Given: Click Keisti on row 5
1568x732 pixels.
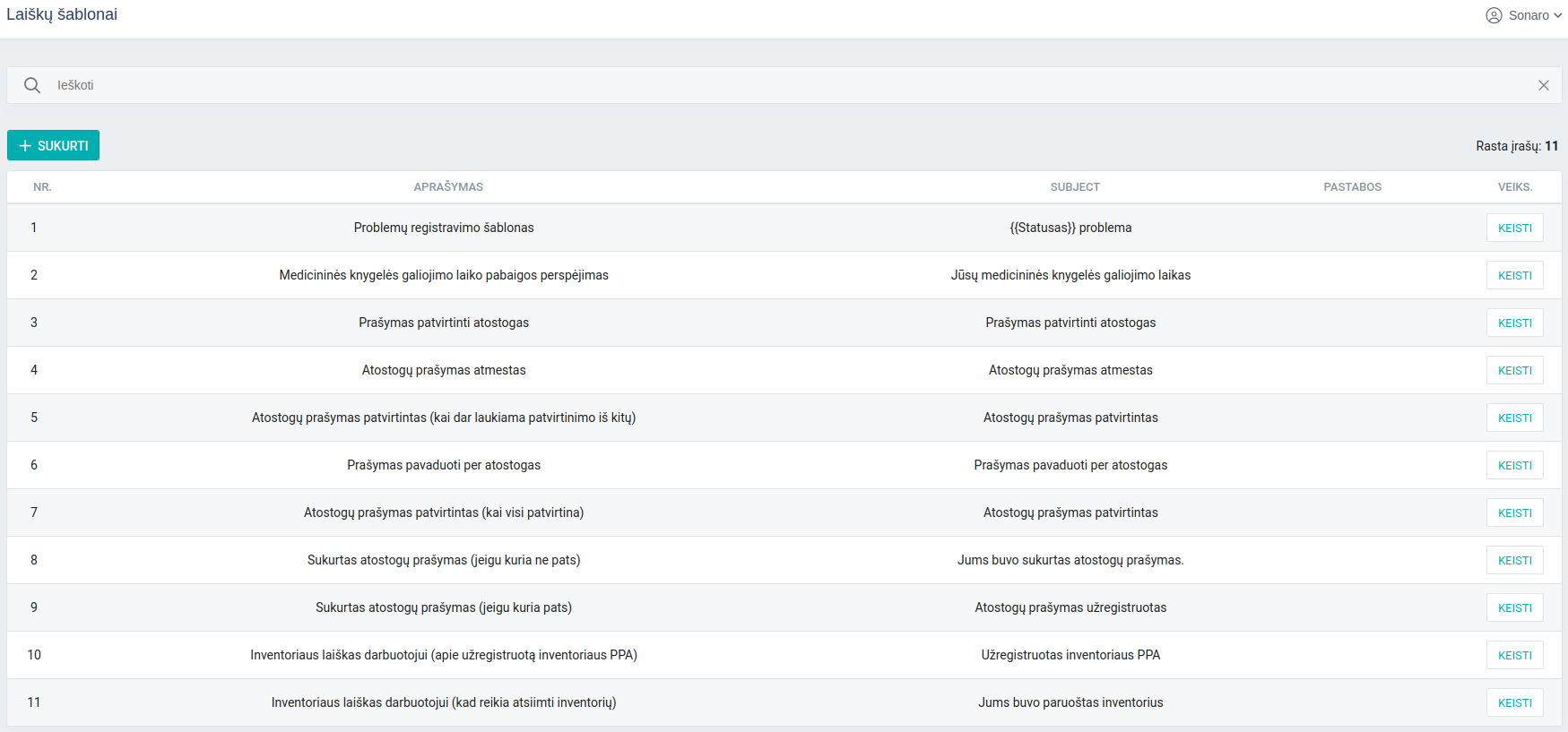Looking at the screenshot, I should (1514, 418).
